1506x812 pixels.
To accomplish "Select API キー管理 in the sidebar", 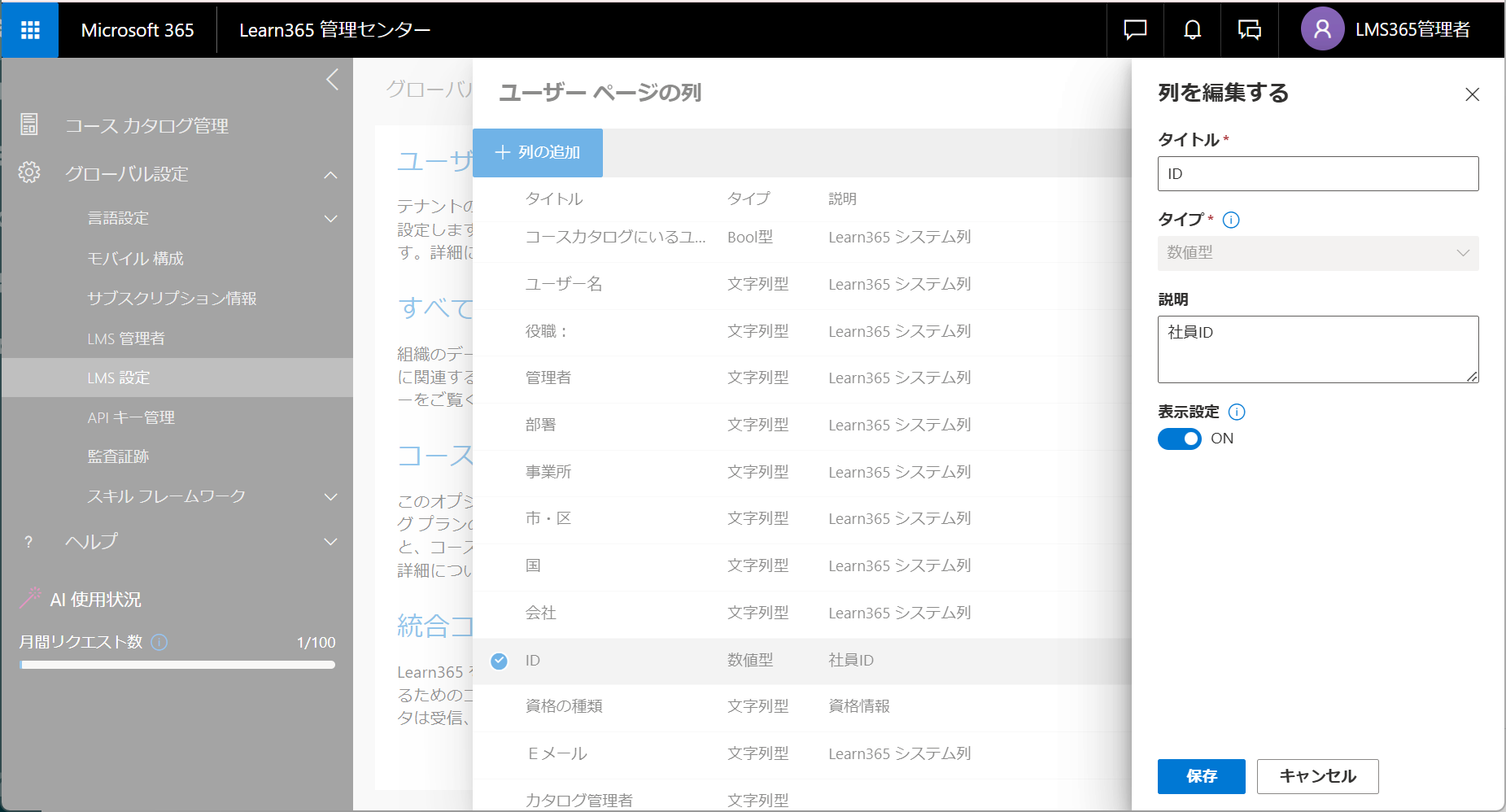I will [131, 417].
